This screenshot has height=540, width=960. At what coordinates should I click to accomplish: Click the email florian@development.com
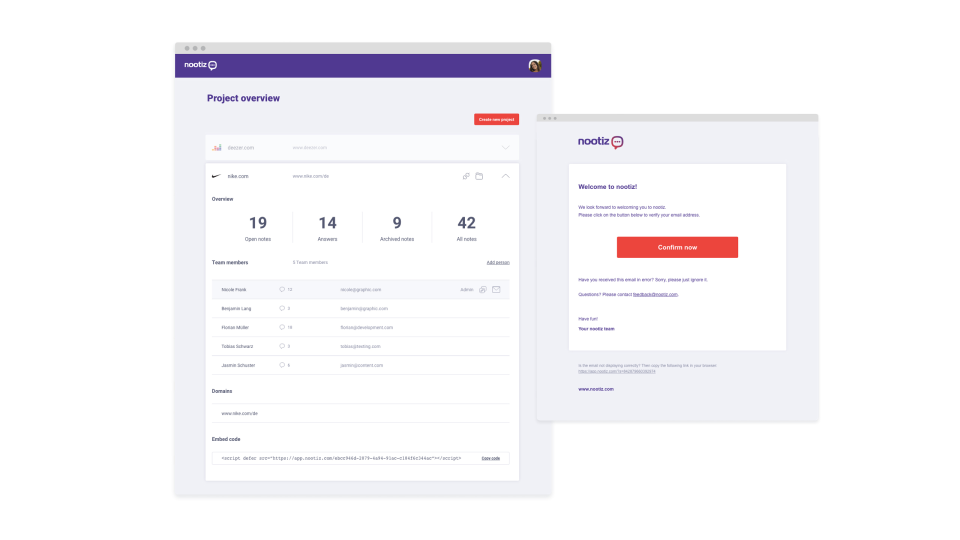coord(367,328)
